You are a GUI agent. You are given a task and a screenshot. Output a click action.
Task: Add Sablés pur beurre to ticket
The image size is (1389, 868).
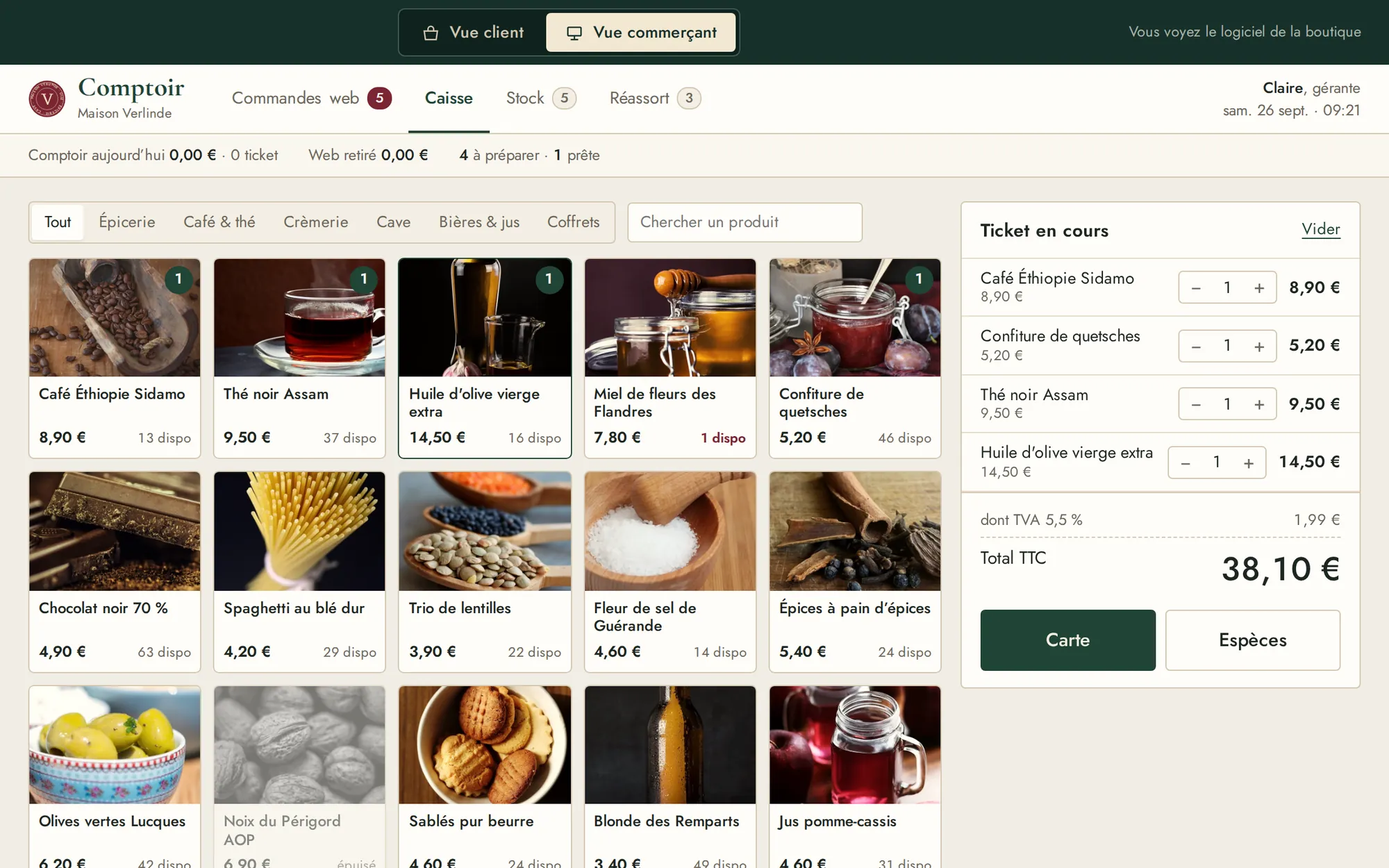point(485,777)
